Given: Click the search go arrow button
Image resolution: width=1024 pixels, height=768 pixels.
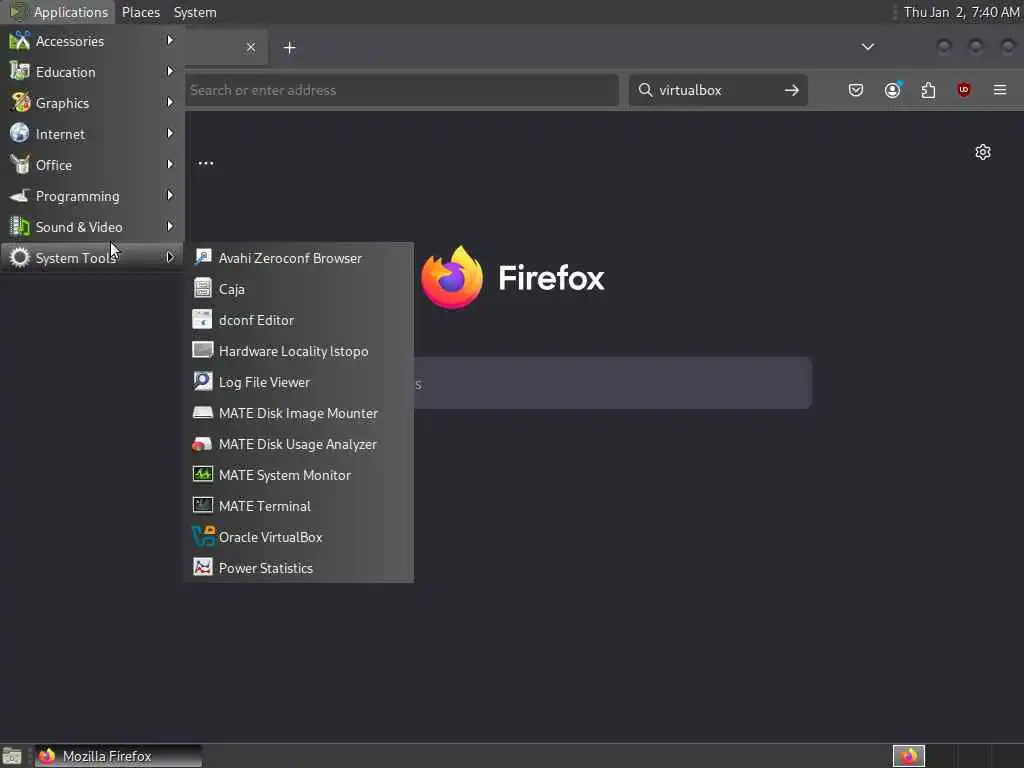Looking at the screenshot, I should 792,90.
